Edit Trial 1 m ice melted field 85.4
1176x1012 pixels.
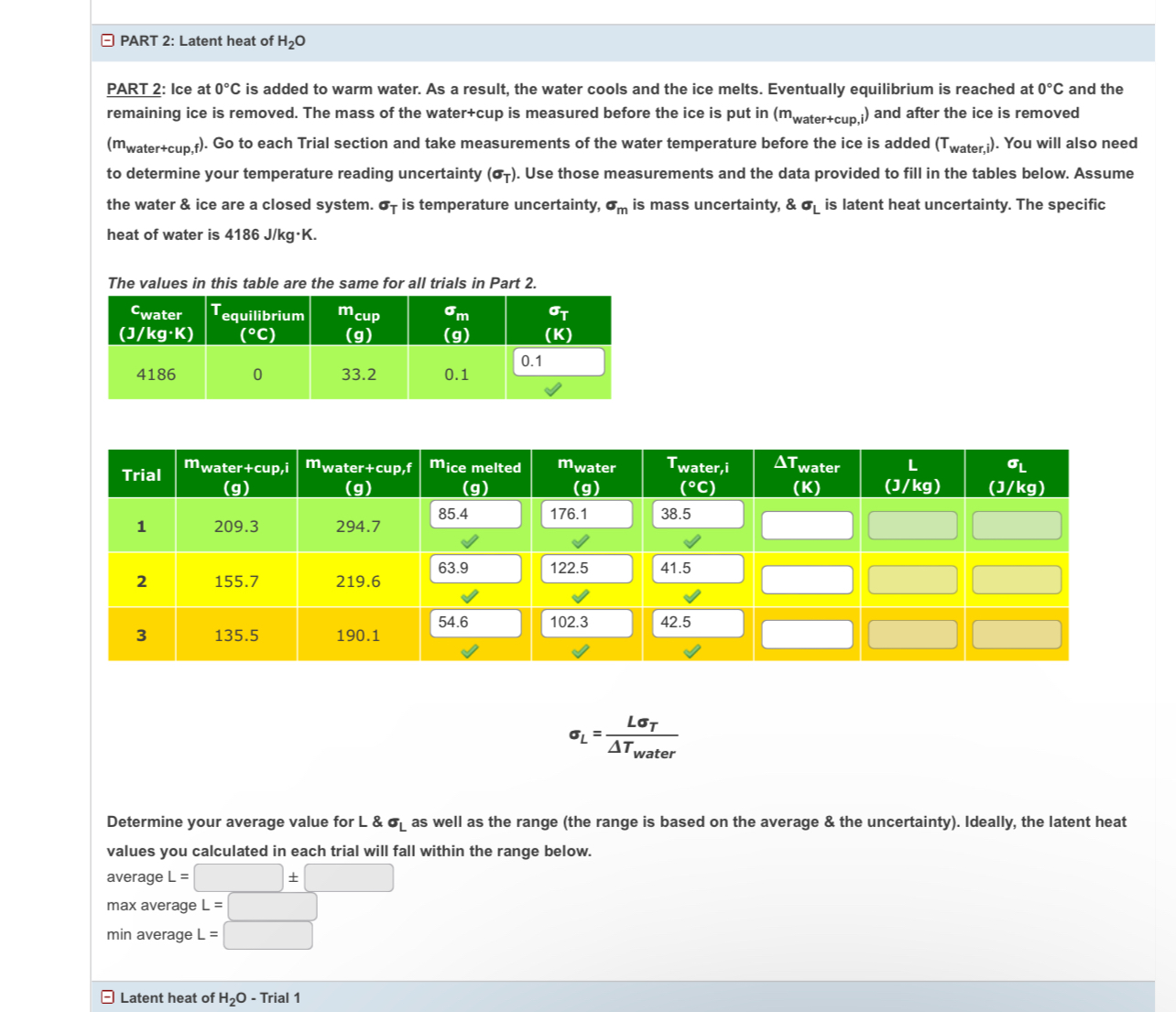[475, 514]
